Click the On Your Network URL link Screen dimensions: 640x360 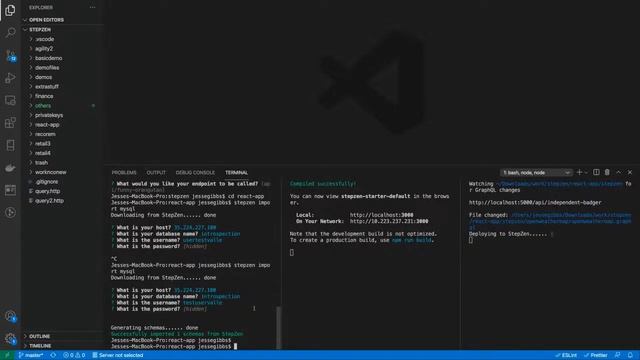(389, 221)
